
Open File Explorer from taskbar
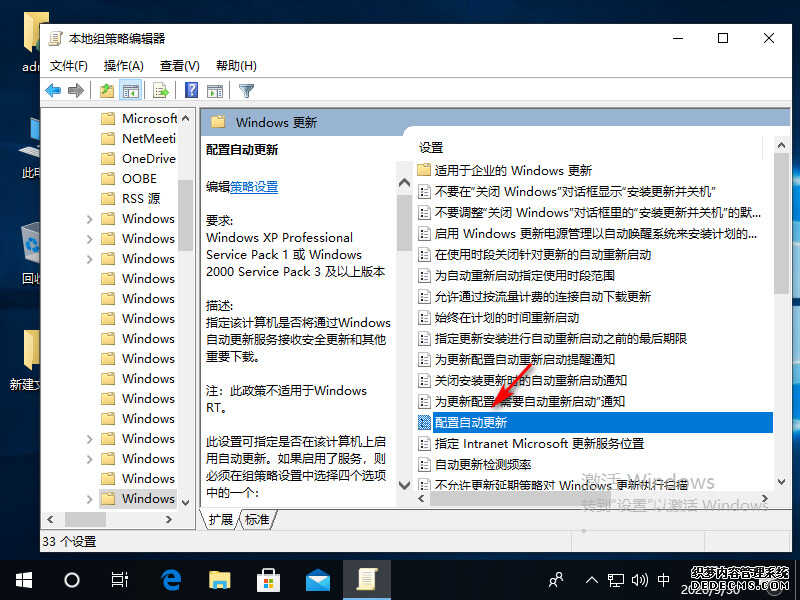(x=220, y=580)
